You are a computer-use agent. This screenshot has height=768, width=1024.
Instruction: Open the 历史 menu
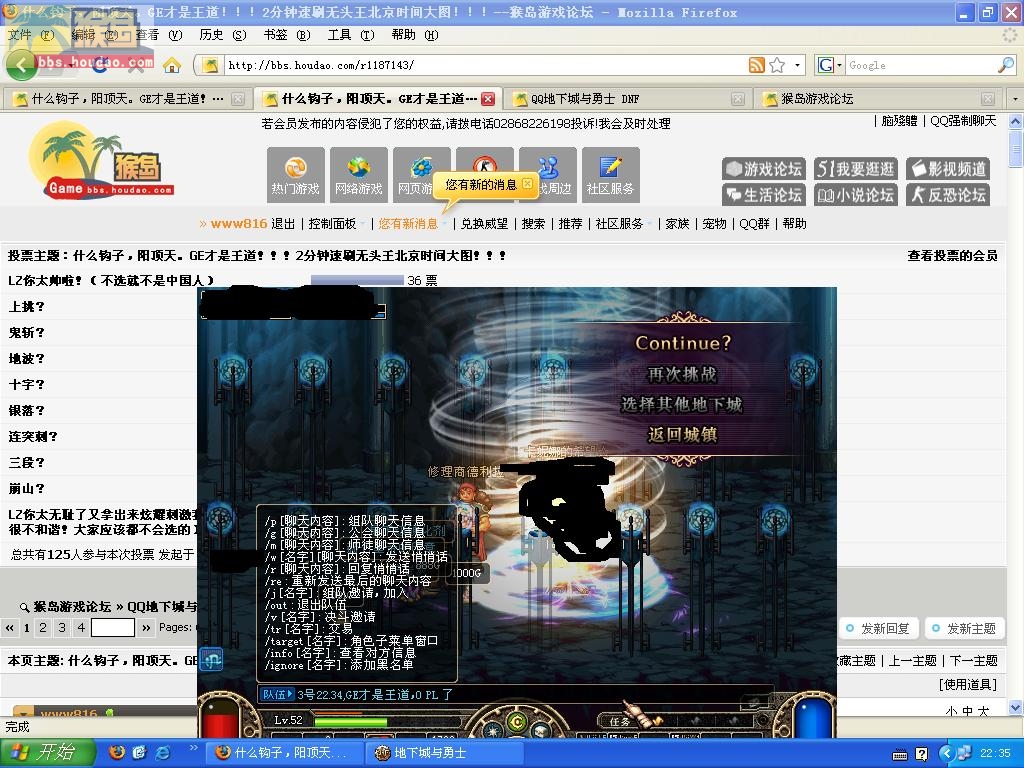tap(222, 35)
